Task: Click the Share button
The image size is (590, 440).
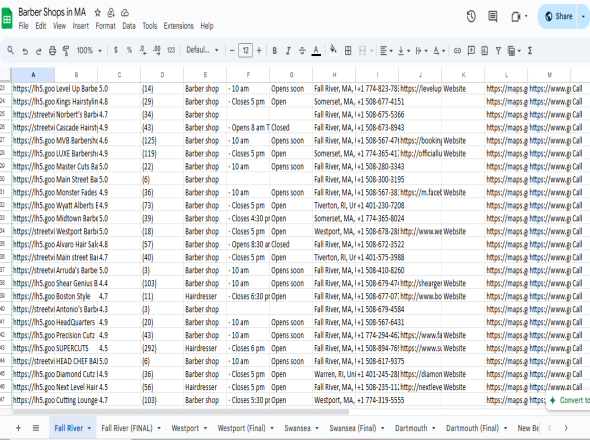Action: point(559,16)
